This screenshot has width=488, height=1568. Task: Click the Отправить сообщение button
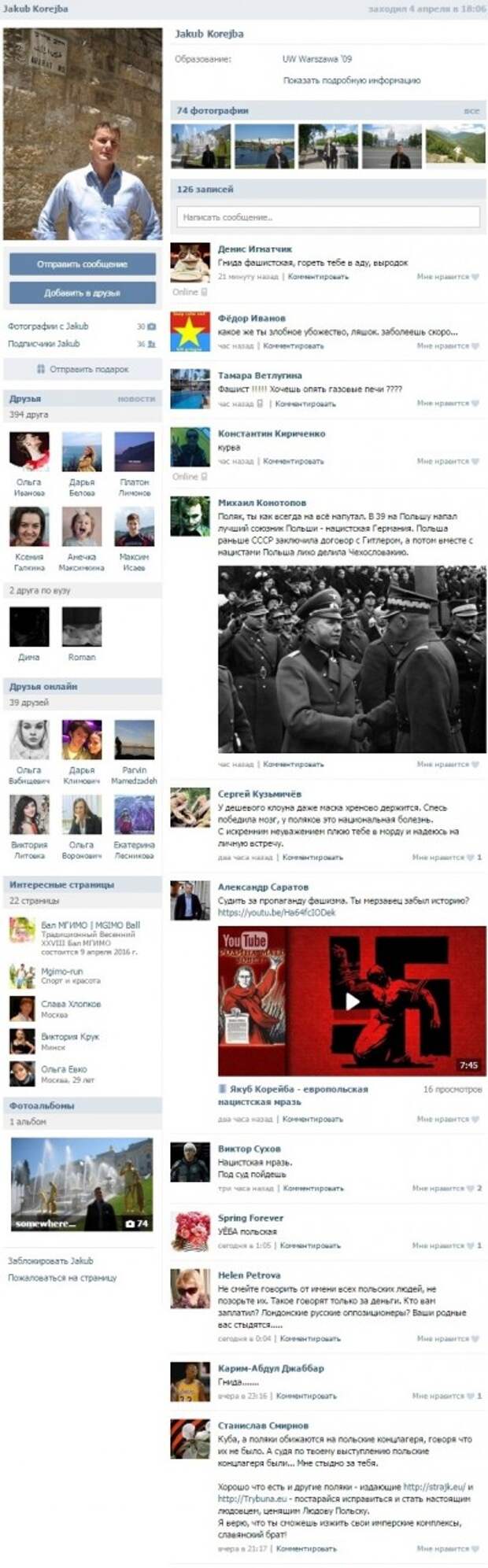[x=82, y=264]
